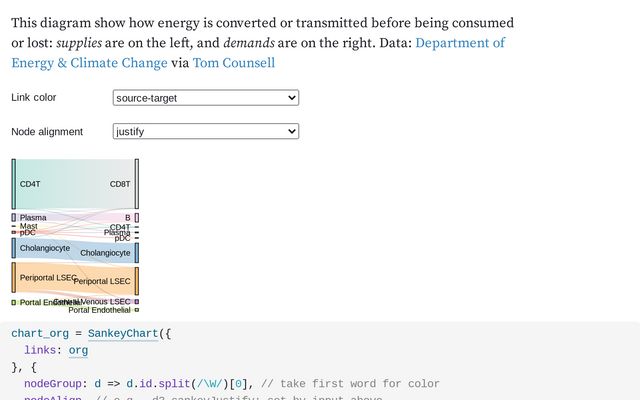Click the underlined org variable in code

77,351
